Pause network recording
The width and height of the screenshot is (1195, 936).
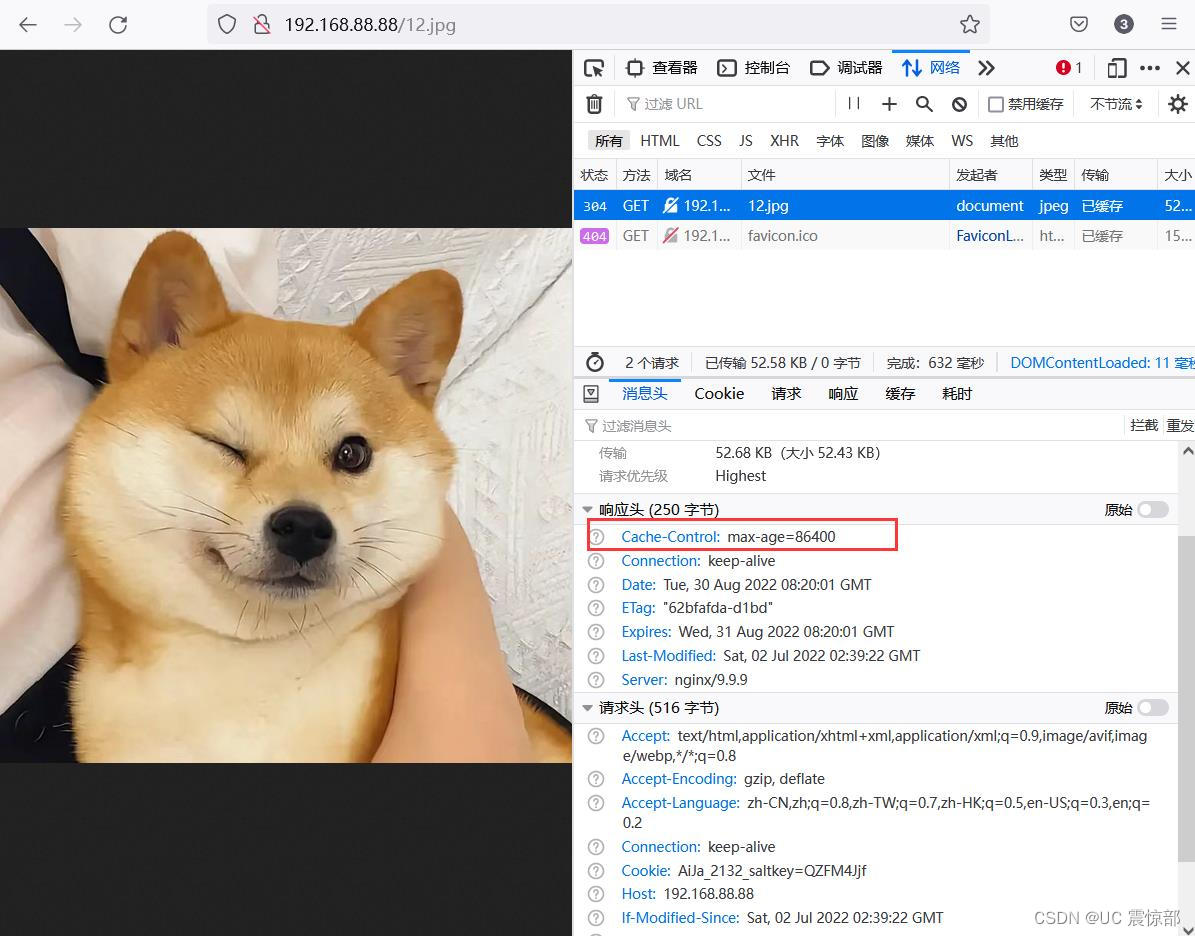click(x=854, y=104)
